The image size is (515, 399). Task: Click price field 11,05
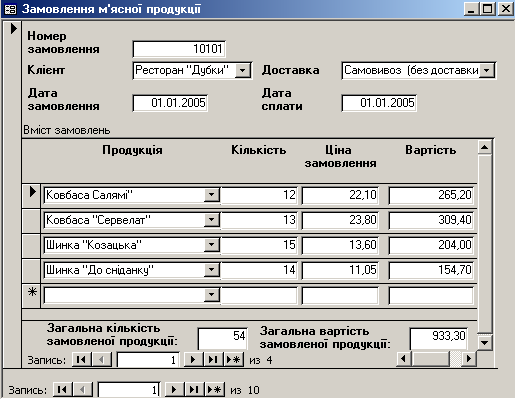(340, 270)
